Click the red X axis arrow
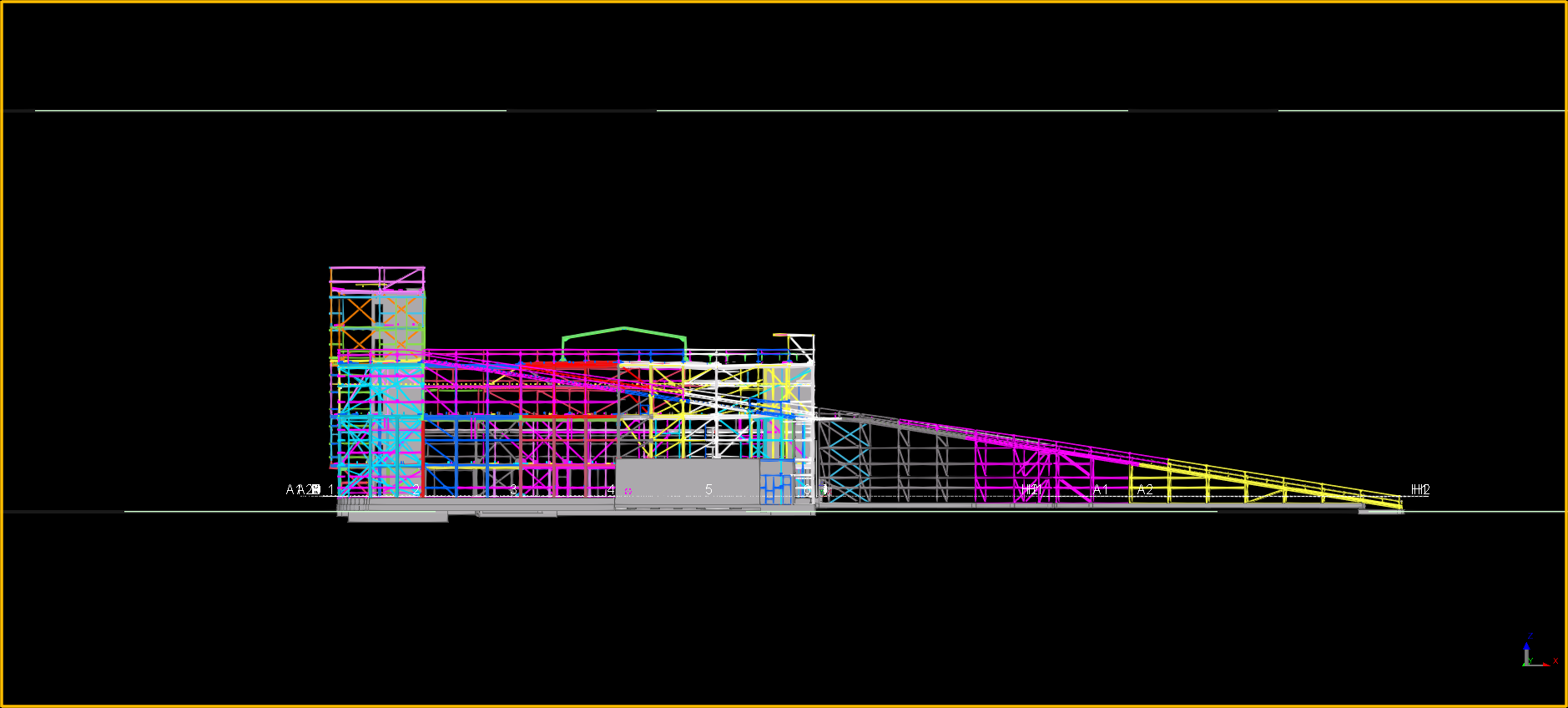1568x708 pixels. (x=1545, y=664)
